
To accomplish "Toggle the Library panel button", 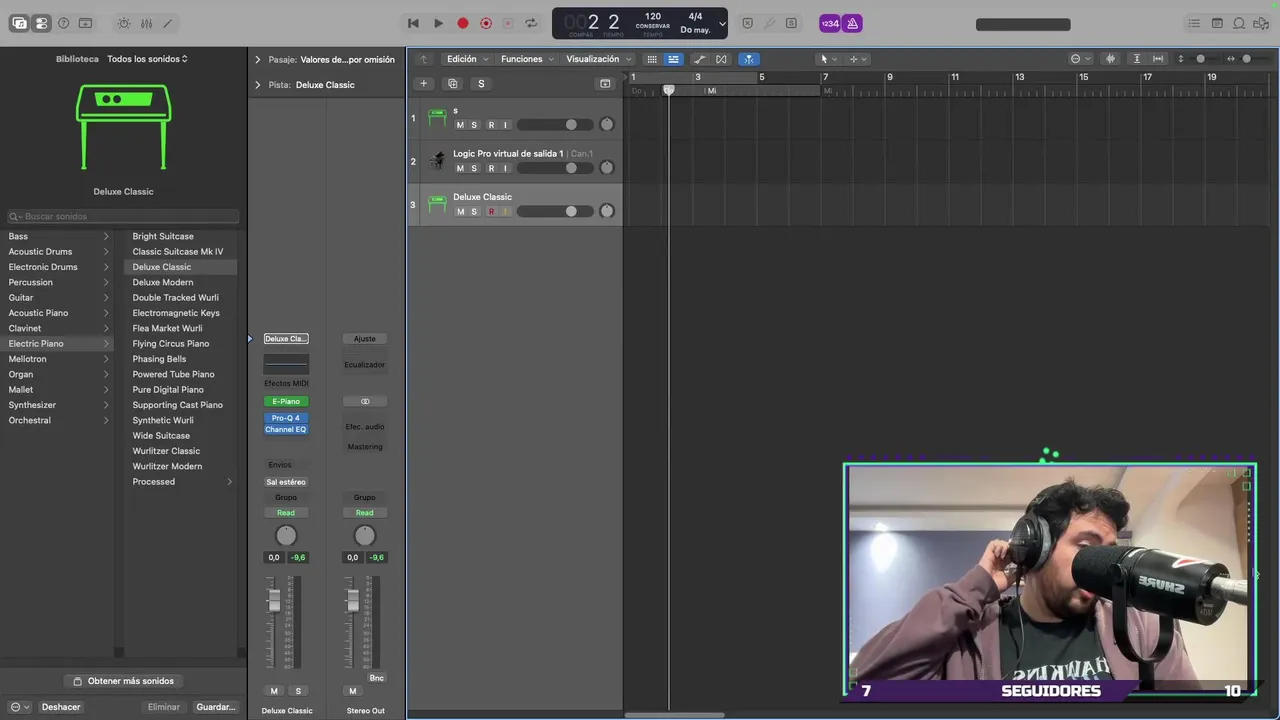I will point(19,23).
